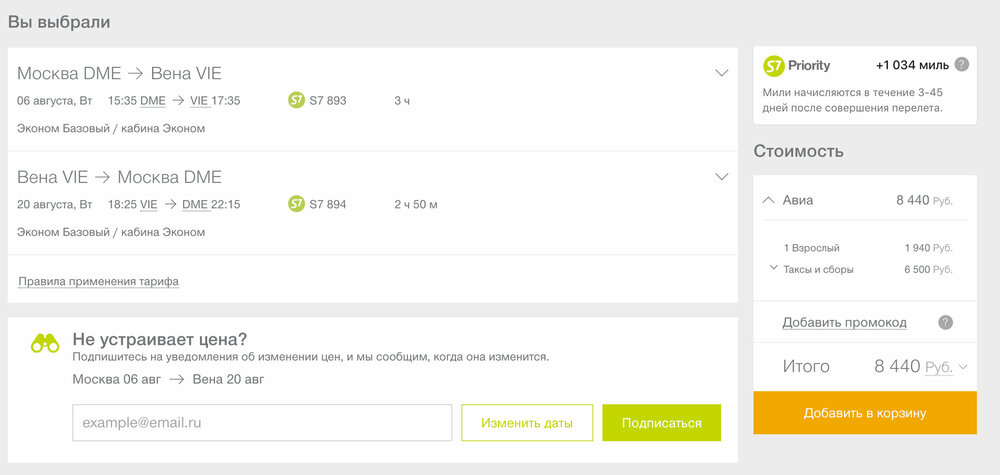Expand Вена VIE to Москва DME flight details
Image resolution: width=1000 pixels, height=475 pixels.
(721, 177)
